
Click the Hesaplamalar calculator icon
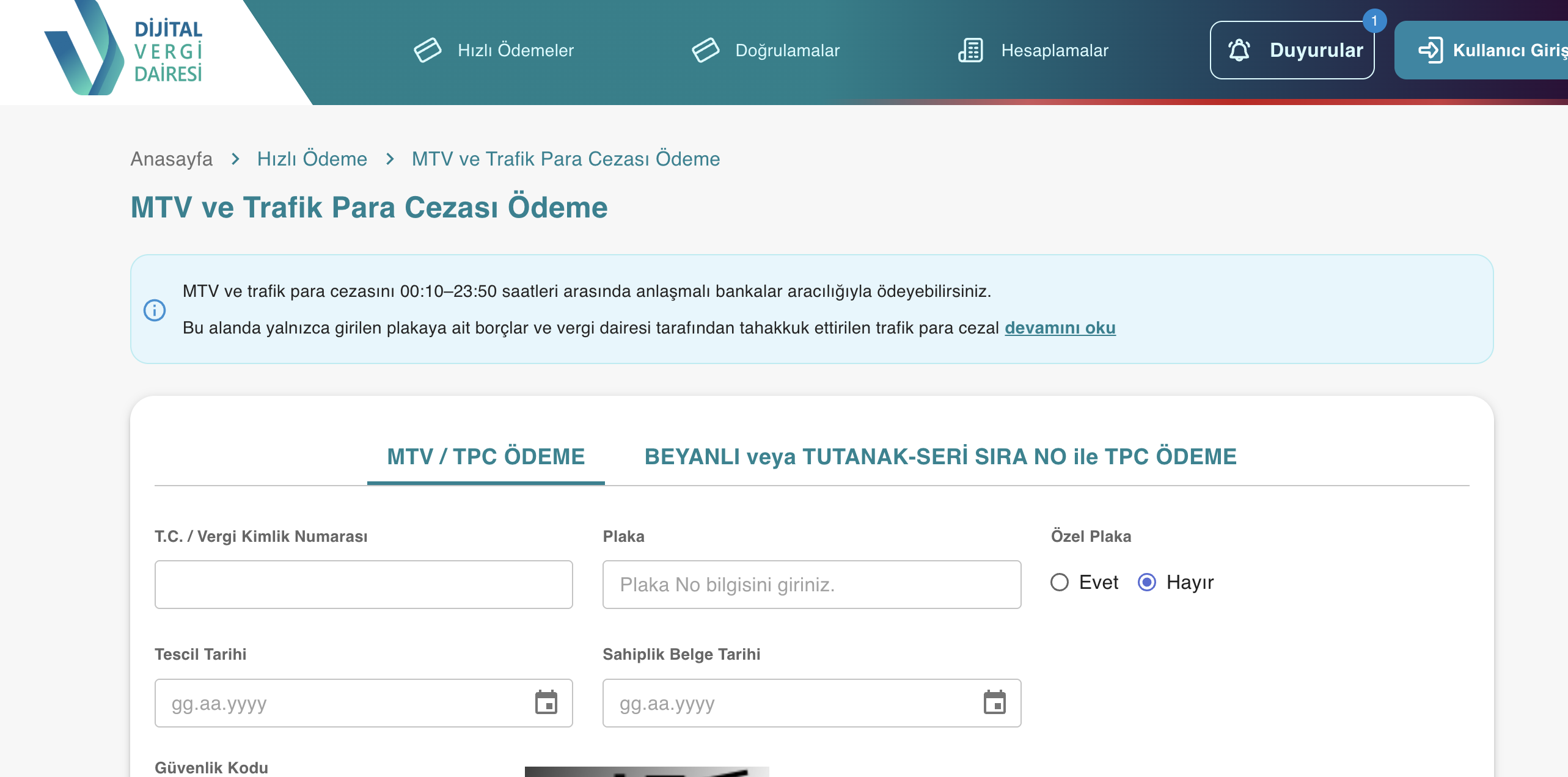pos(970,50)
